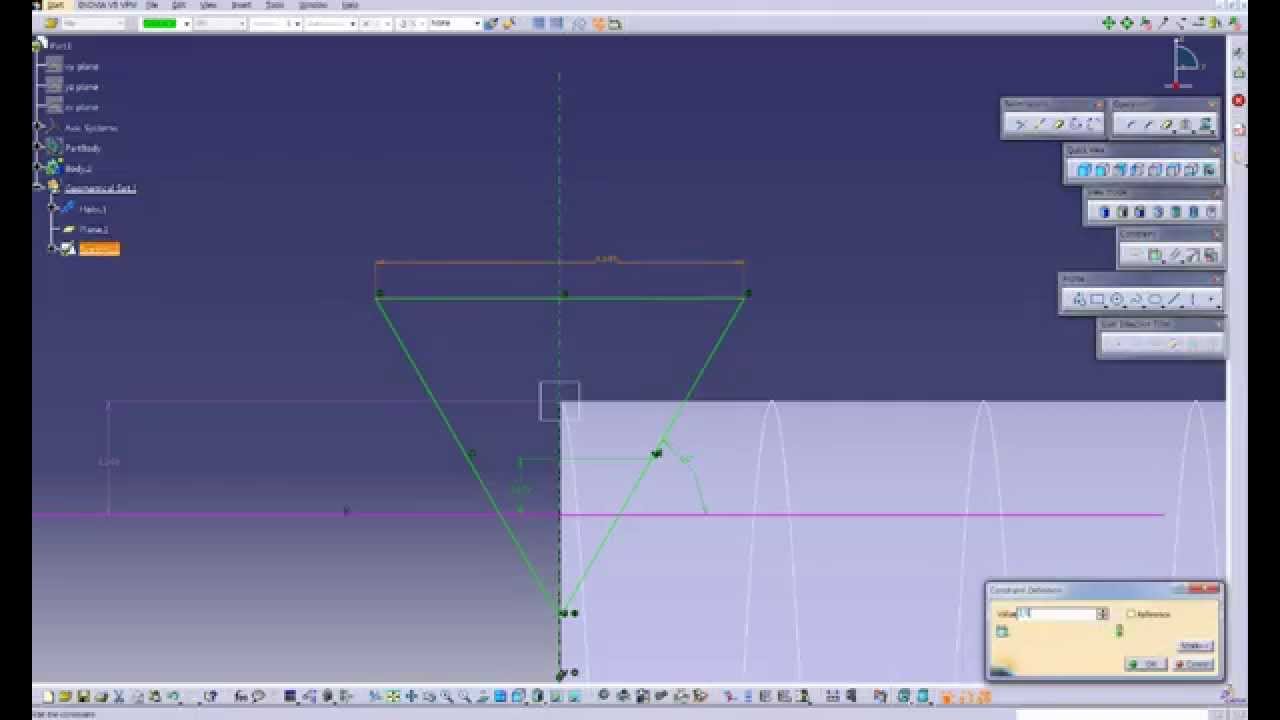Open the File menu

pos(152,5)
